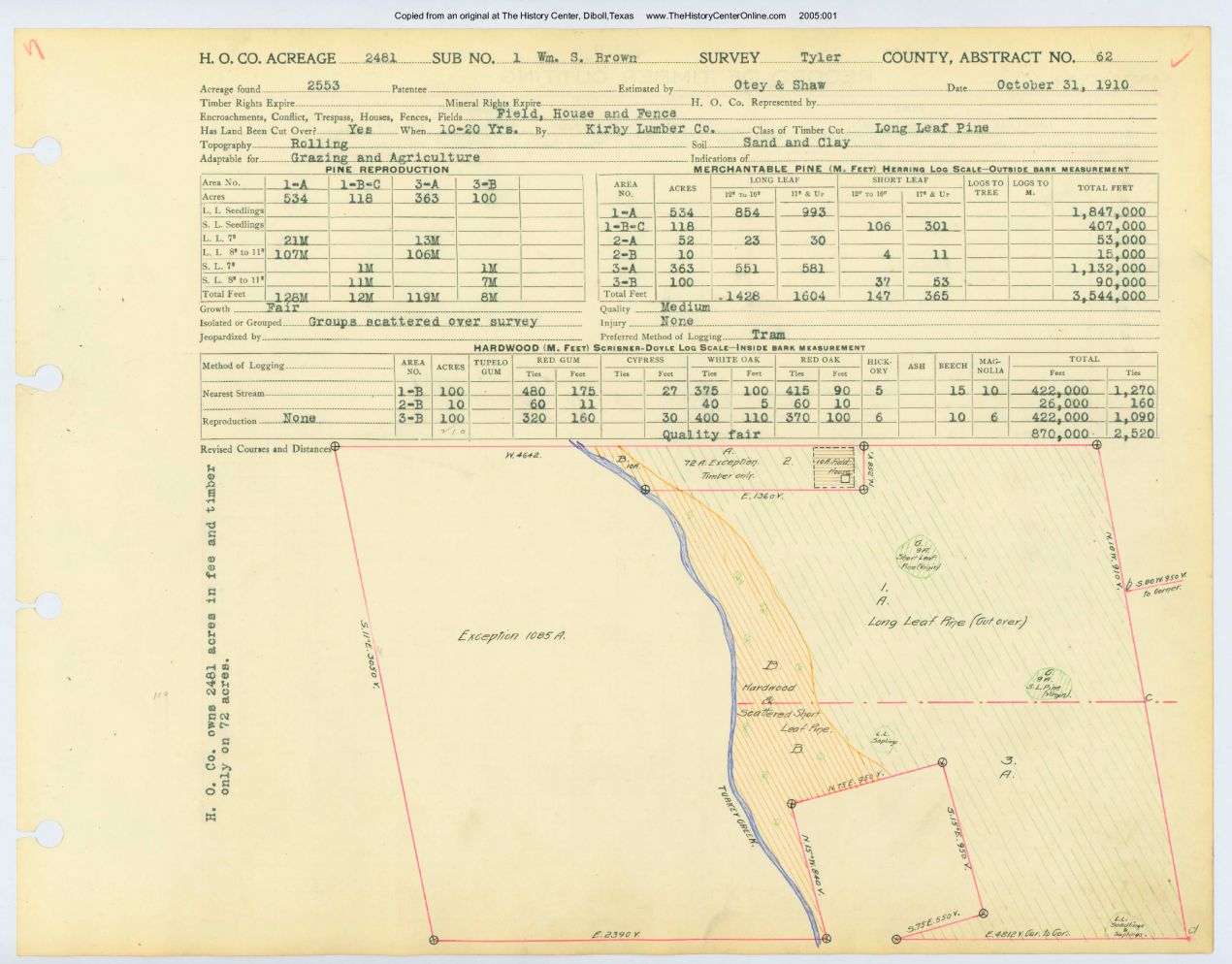Click the corner marker left of E. 2390 V. line

[434, 939]
